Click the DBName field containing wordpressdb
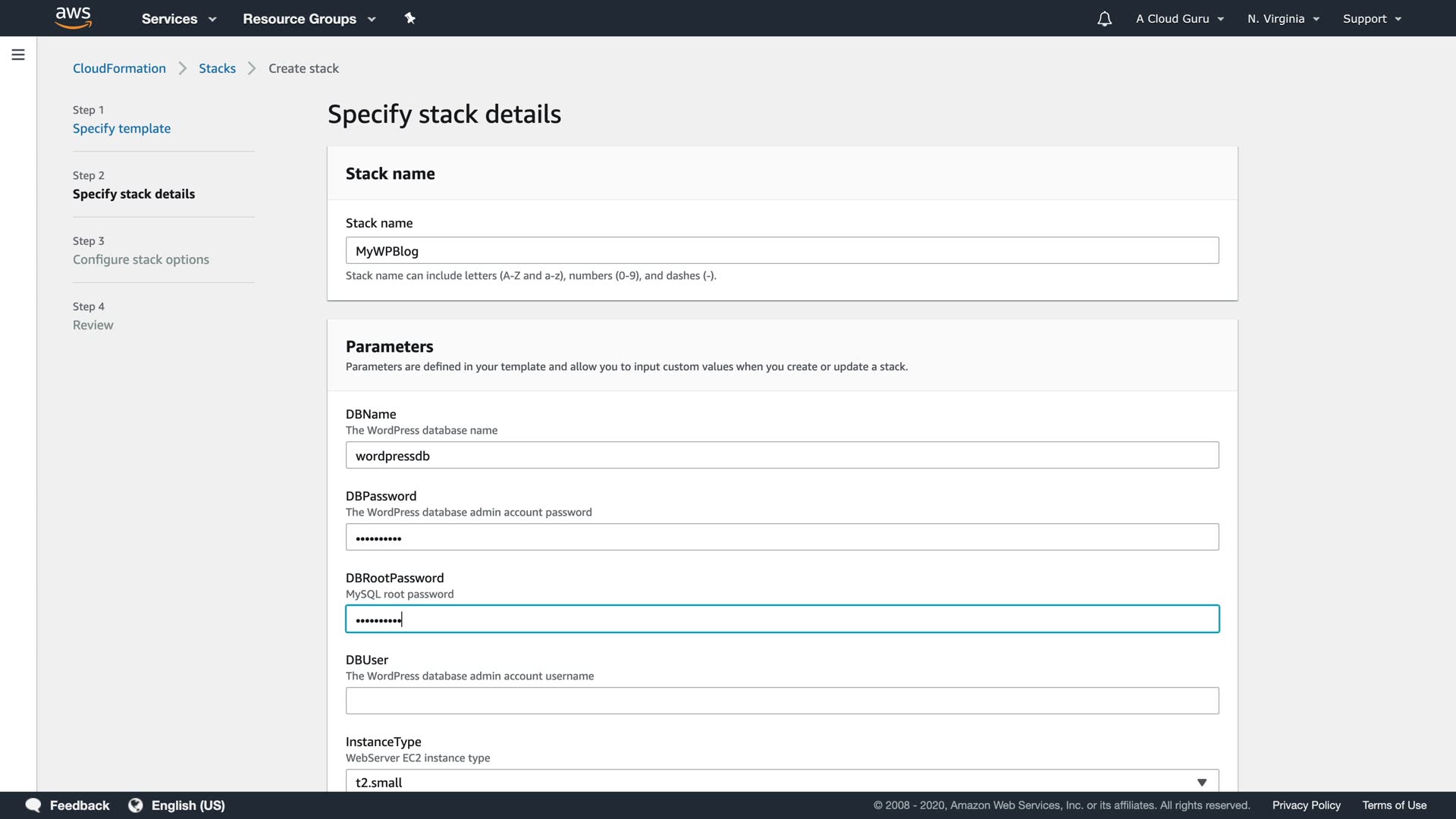The width and height of the screenshot is (1456, 819). click(782, 456)
